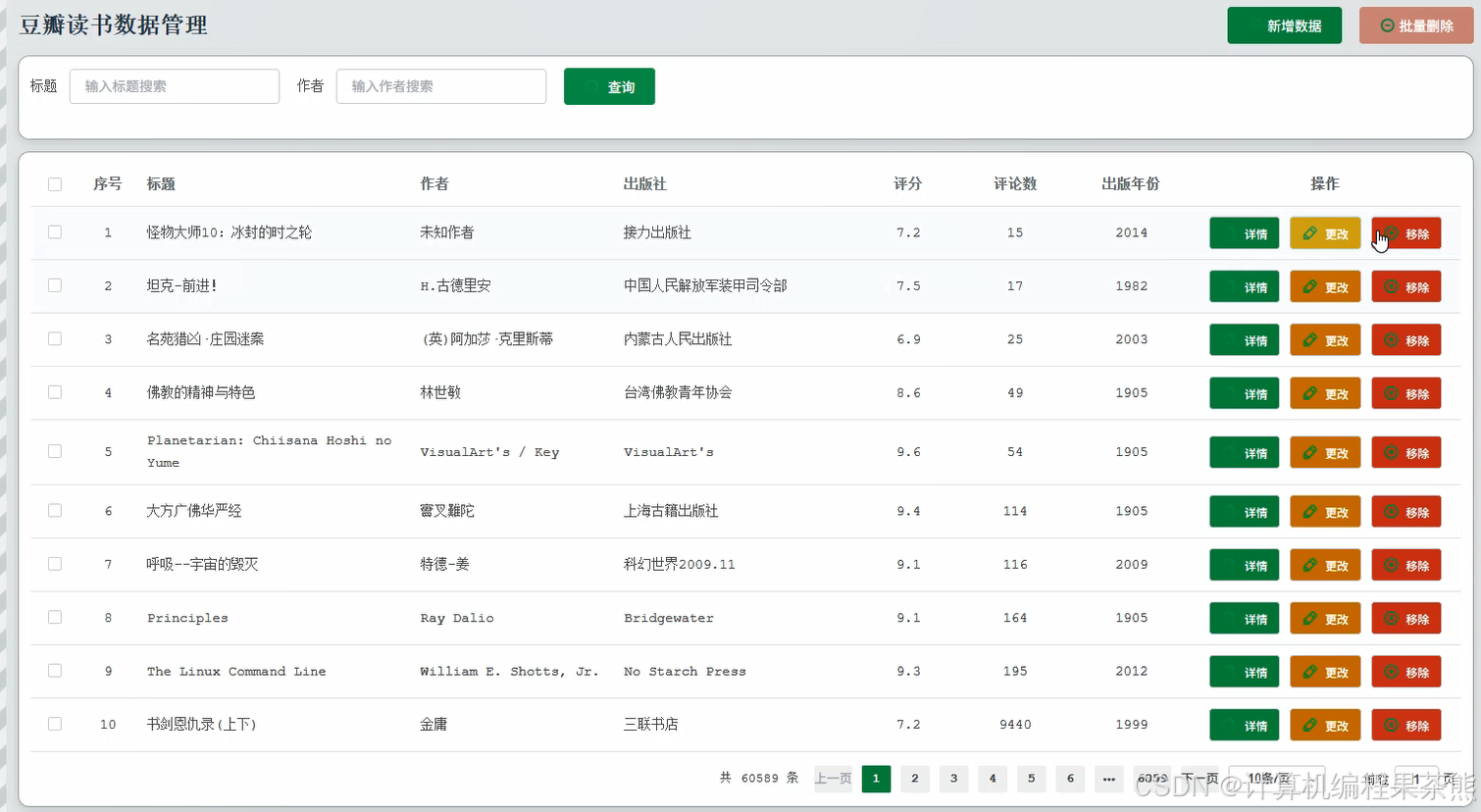Edit 大方广佛华严经 using 更改
This screenshot has width=1481, height=812.
point(1325,512)
